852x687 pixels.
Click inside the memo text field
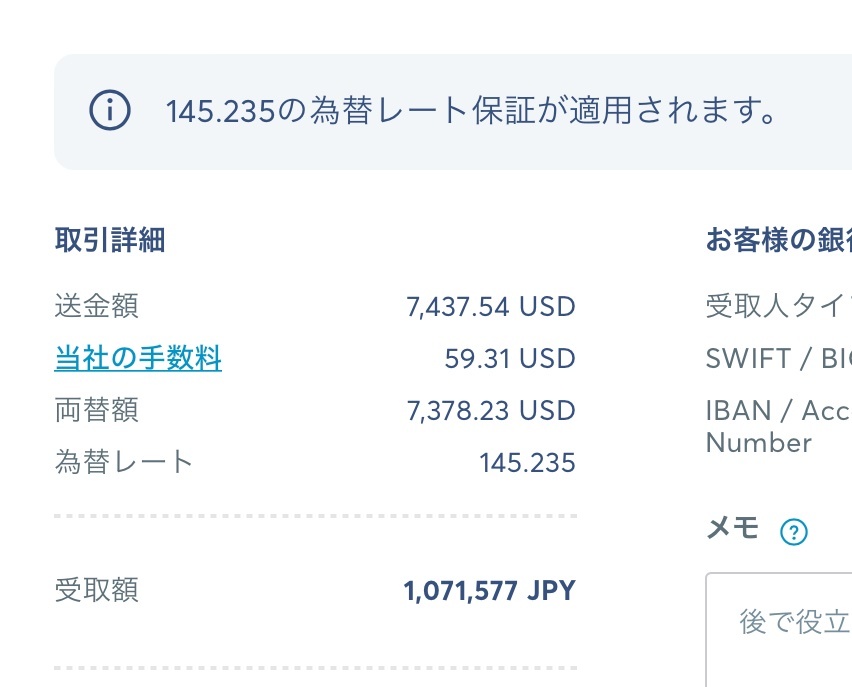coord(780,630)
